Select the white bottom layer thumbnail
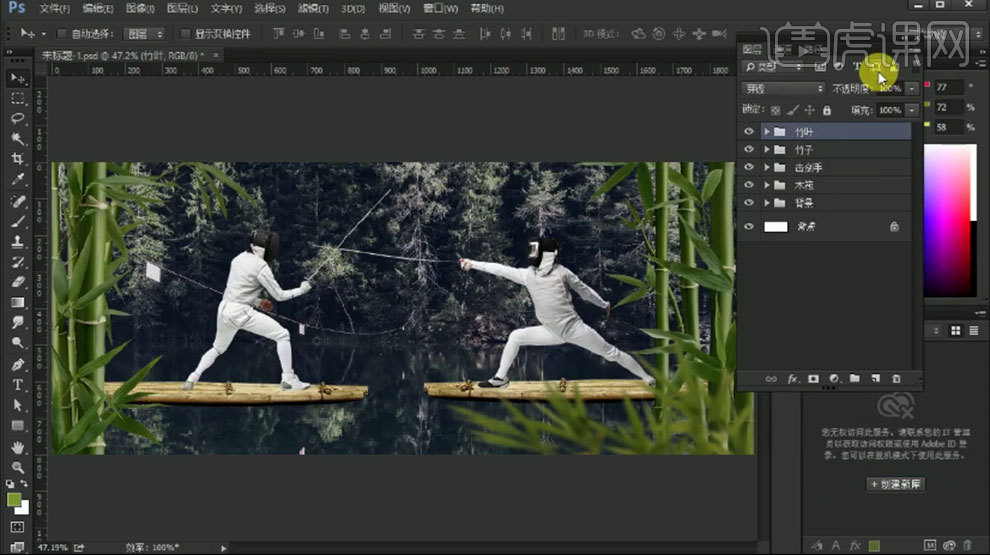The height and width of the screenshot is (555, 990). (x=776, y=227)
